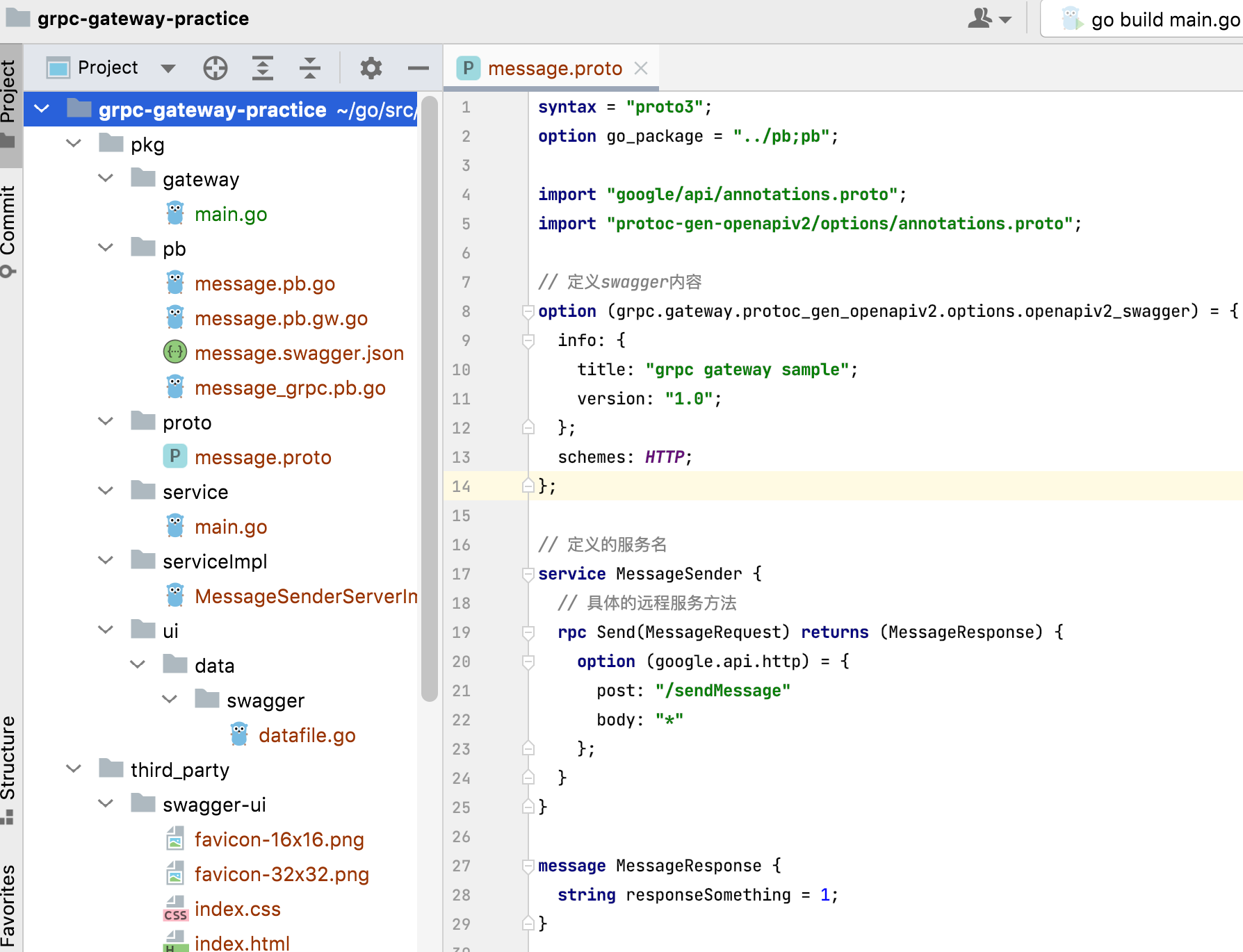Collapse the third_party folder chevron
The height and width of the screenshot is (952, 1243).
coord(73,769)
